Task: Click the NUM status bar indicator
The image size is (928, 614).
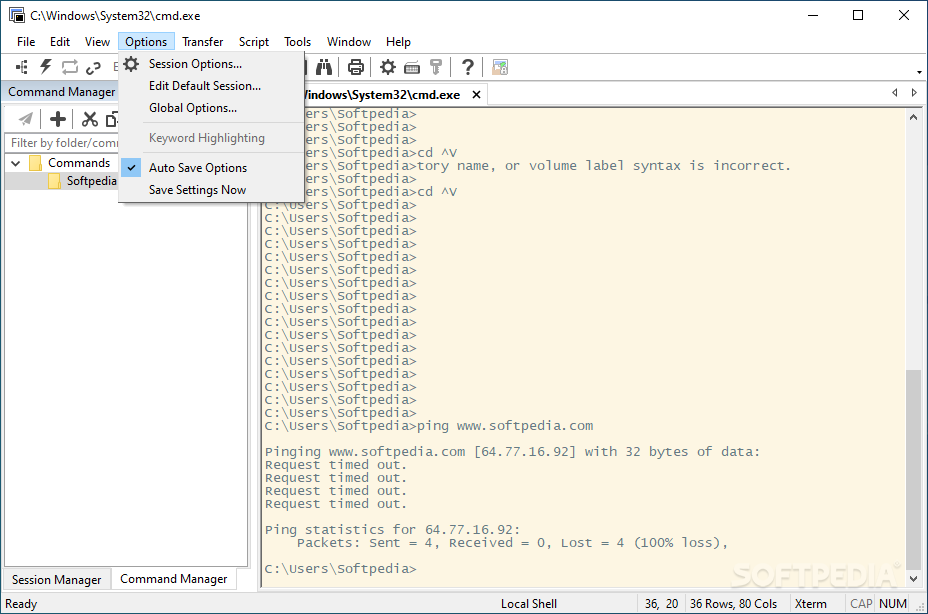Action: click(x=892, y=603)
